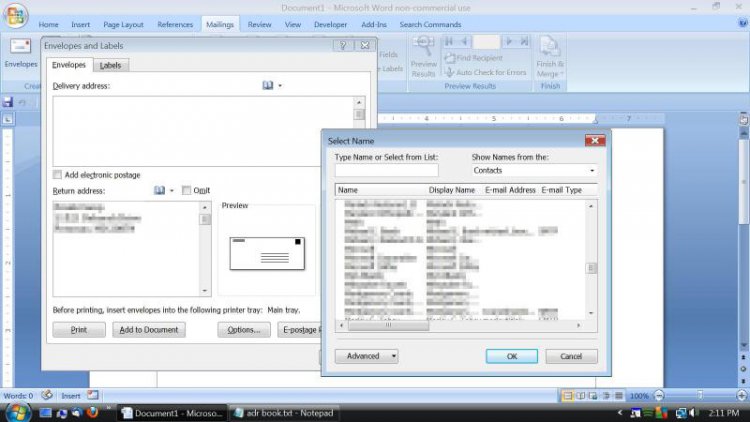The image size is (750, 422).
Task: Go to last record arrow in ribbon
Action: coord(524,42)
